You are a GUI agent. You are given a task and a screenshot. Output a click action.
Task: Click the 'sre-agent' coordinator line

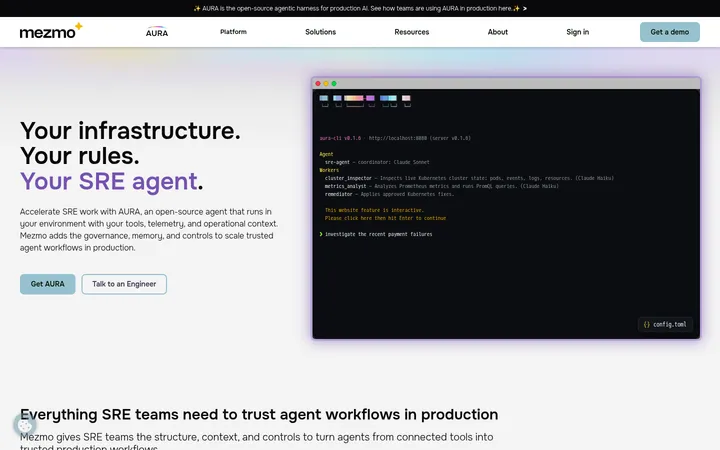pyautogui.click(x=377, y=162)
